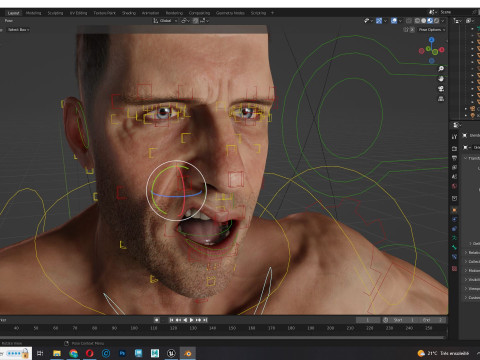
Task: Switch to the Modeling workspace tab
Action: coord(33,13)
